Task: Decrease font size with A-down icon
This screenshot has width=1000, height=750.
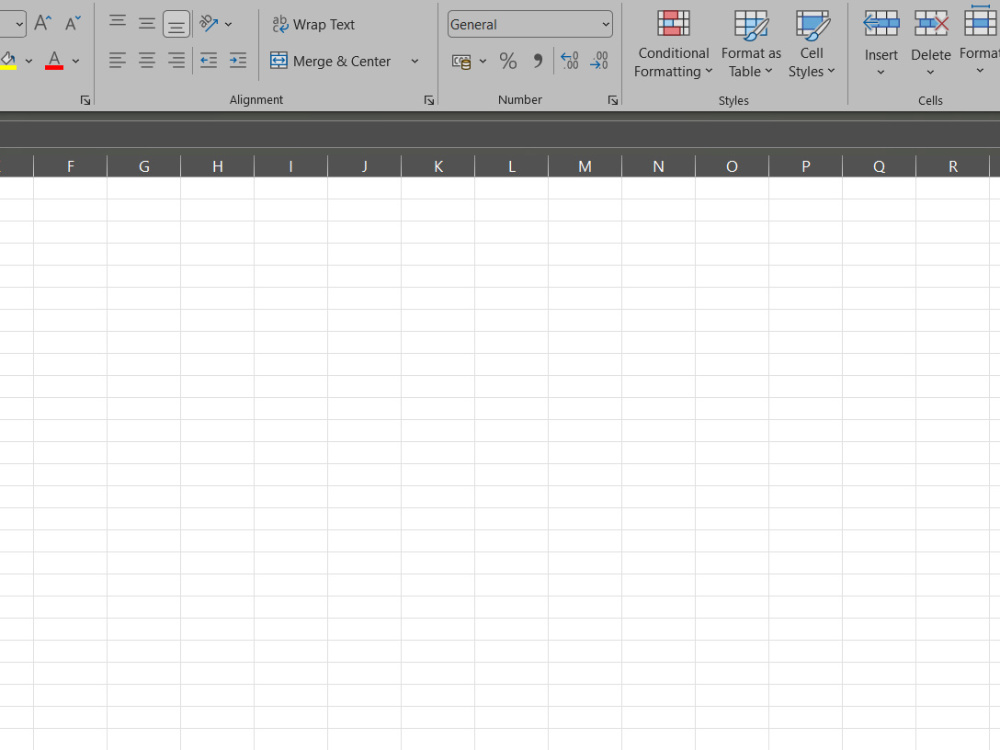Action: 73,24
